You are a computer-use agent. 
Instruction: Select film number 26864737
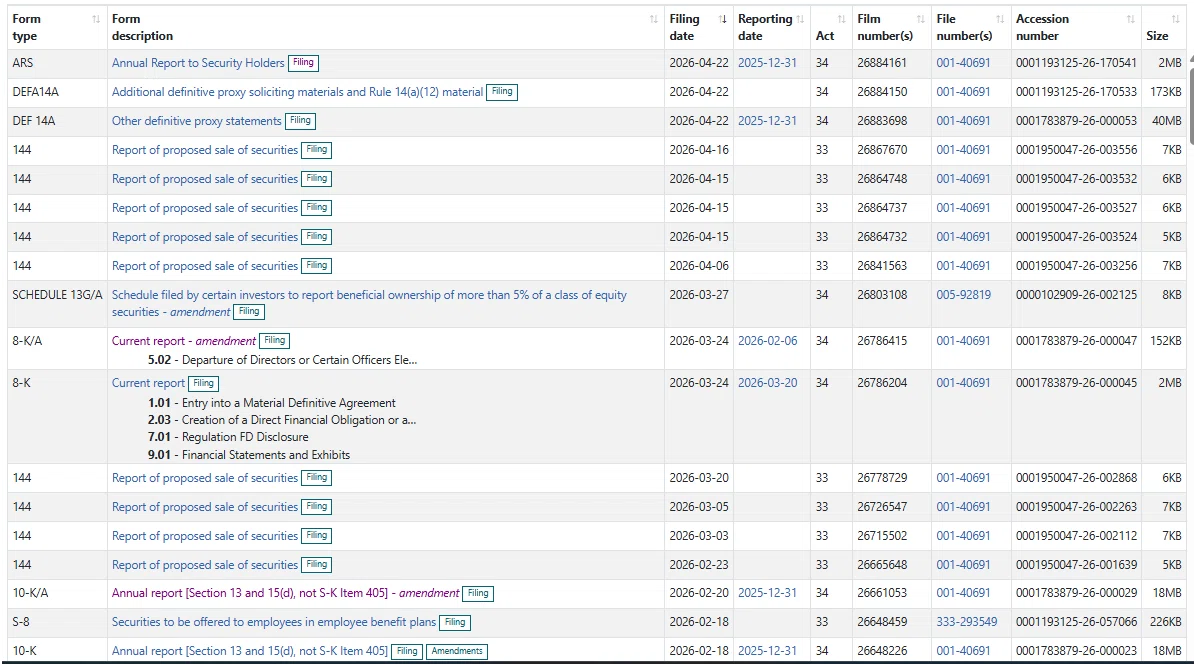pos(882,208)
